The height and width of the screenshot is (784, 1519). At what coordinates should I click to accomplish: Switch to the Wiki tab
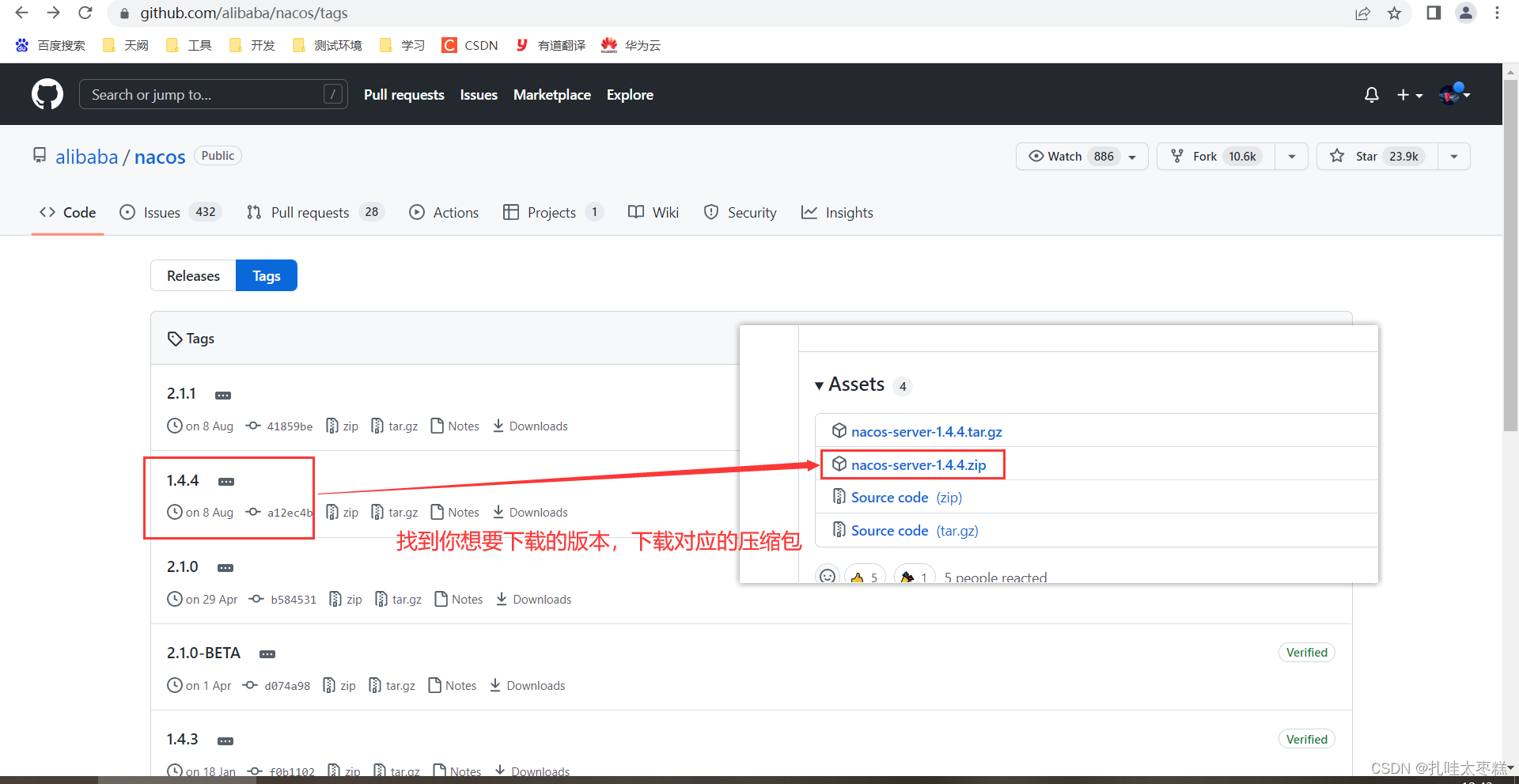pyautogui.click(x=653, y=212)
